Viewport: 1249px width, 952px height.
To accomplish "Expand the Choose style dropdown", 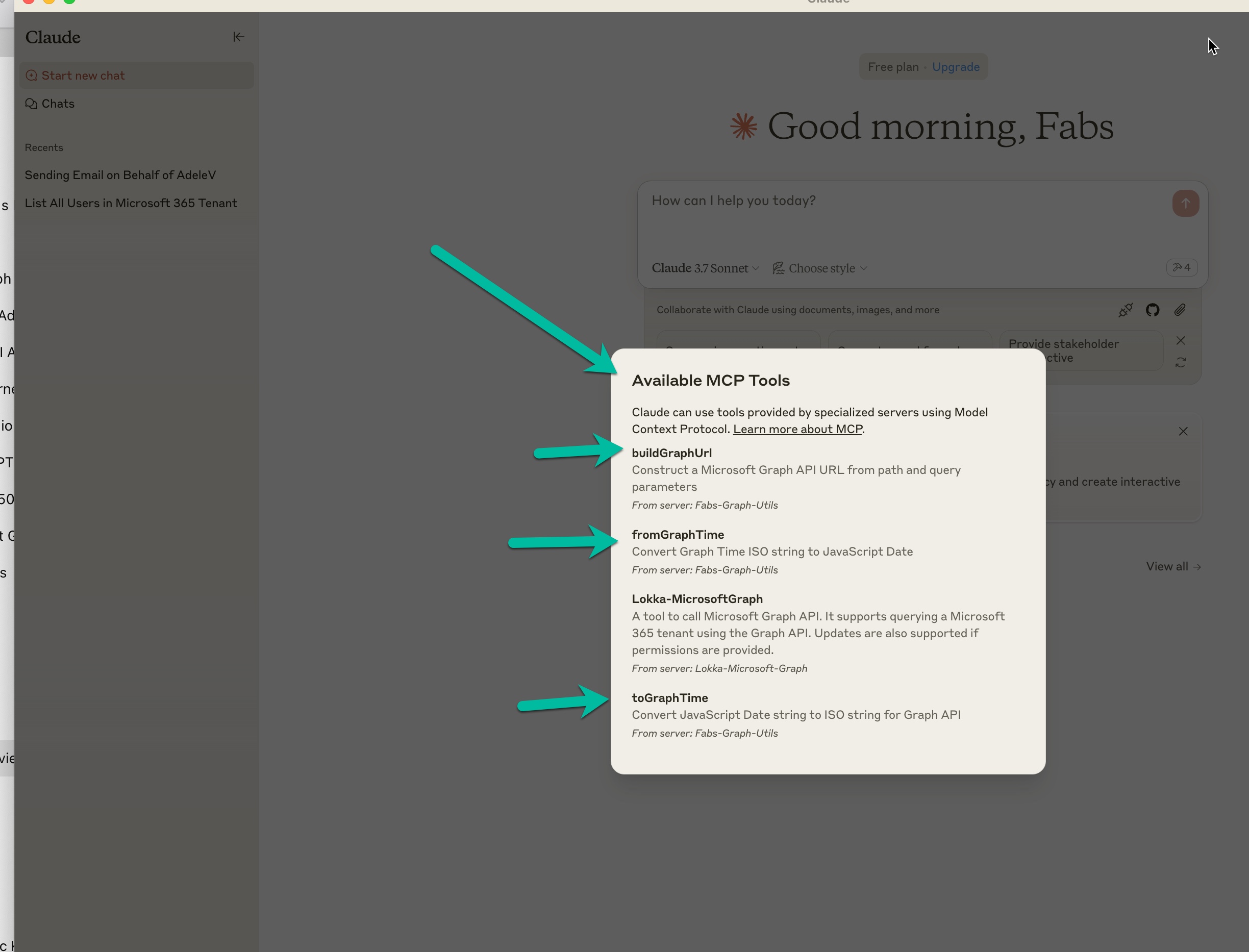I will 819,268.
